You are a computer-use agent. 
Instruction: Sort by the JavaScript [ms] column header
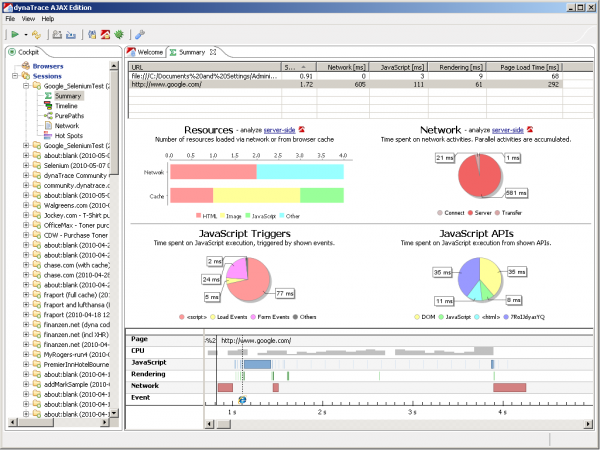coord(398,67)
